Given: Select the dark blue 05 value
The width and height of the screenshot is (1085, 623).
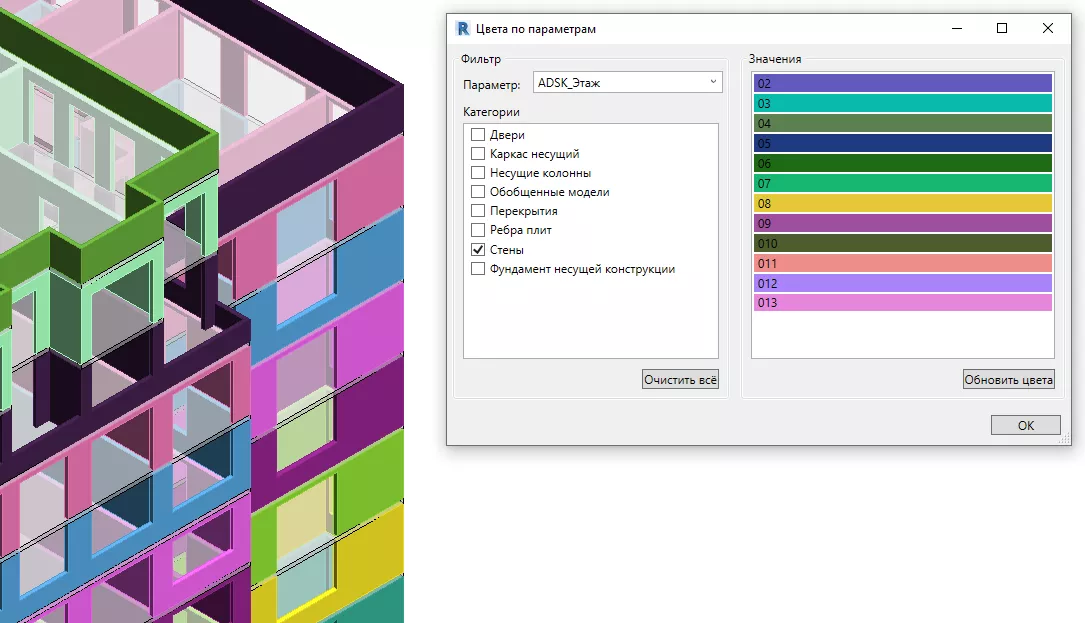Looking at the screenshot, I should (902, 144).
